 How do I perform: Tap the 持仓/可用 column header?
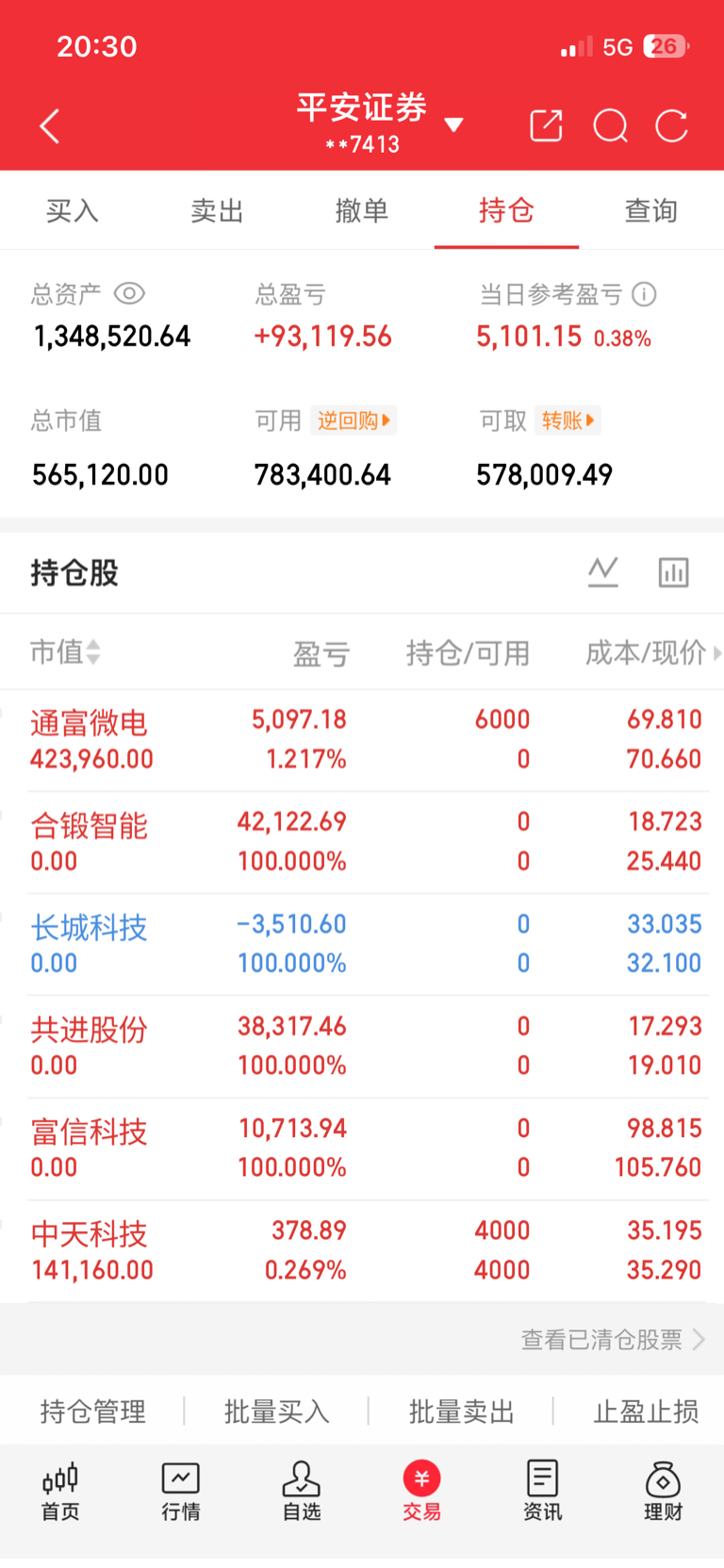(x=468, y=652)
